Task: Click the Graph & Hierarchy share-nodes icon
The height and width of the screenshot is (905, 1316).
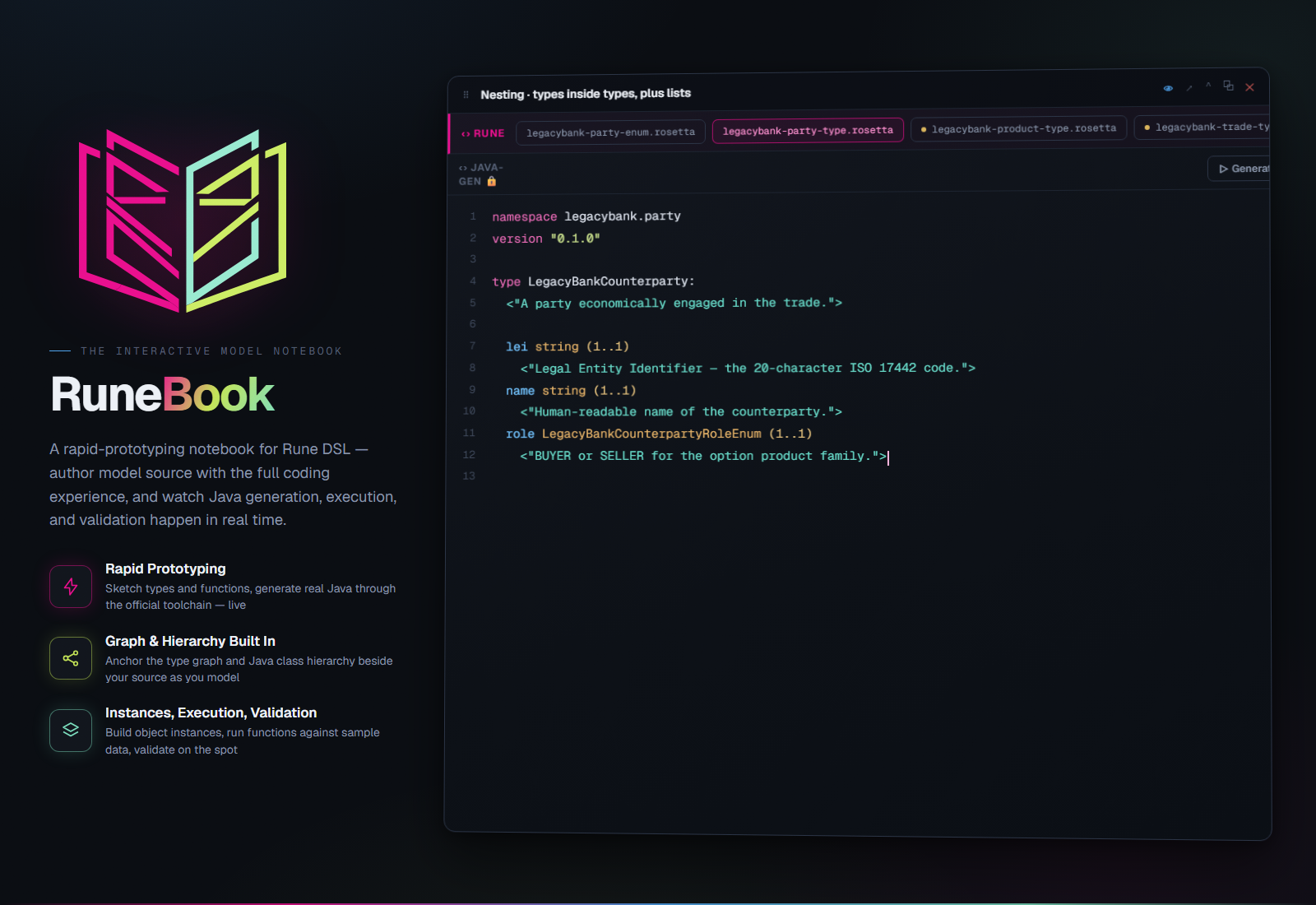Action: [71, 658]
